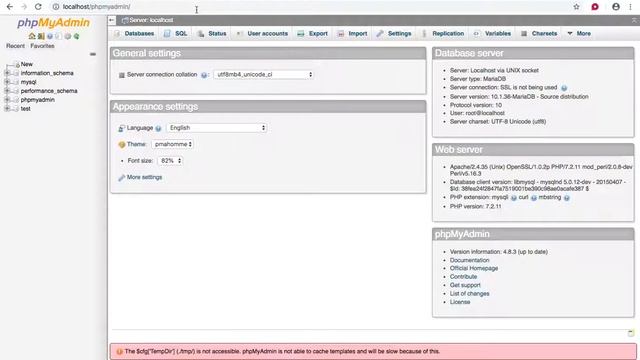Viewport: 640px width, 360px height.
Task: Click New to create a database
Action: (x=27, y=64)
